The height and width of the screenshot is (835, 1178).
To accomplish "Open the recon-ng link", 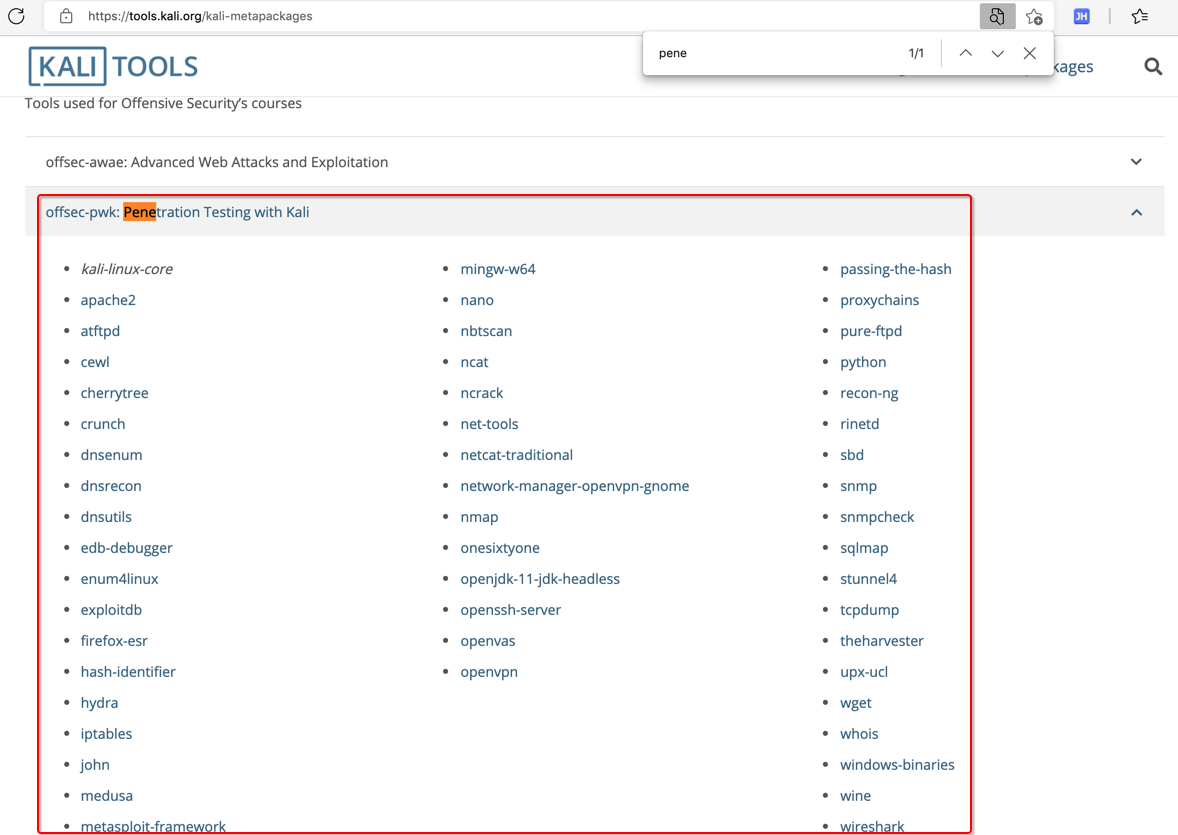I will pyautogui.click(x=869, y=393).
